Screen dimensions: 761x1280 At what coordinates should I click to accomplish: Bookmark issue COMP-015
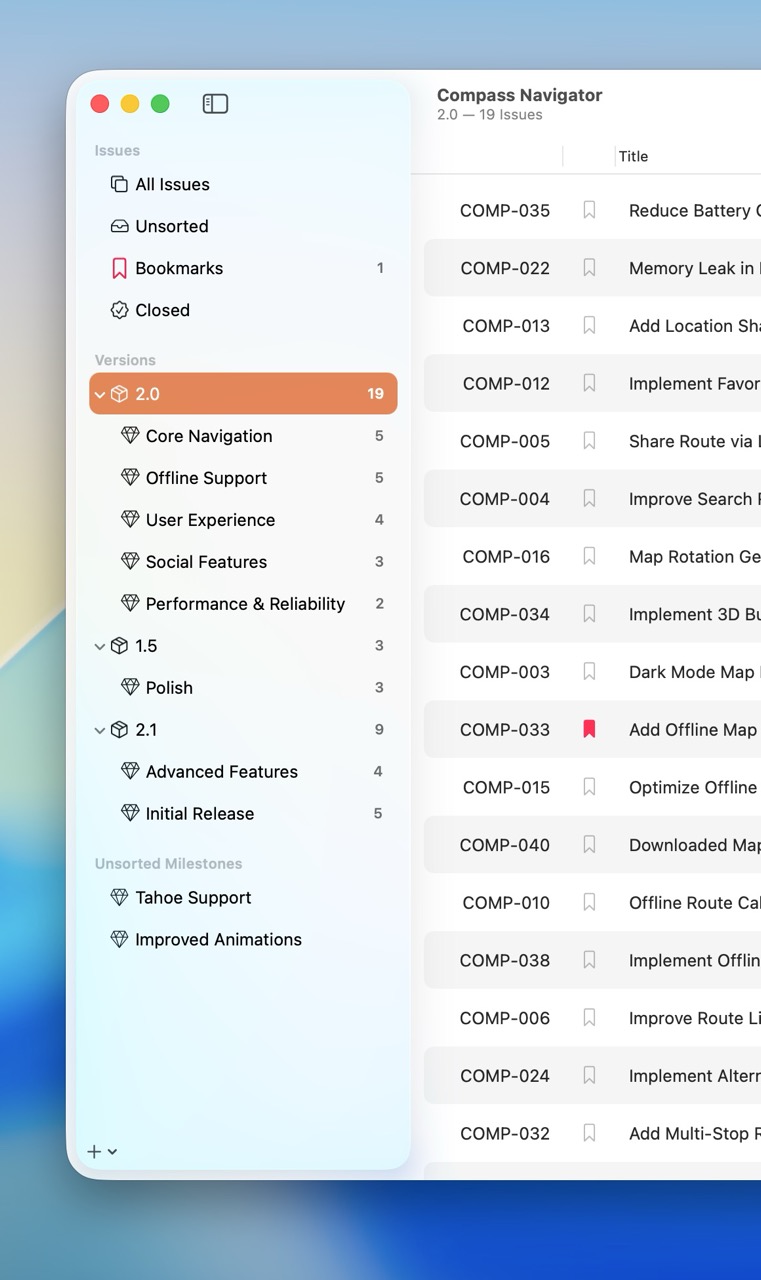589,788
